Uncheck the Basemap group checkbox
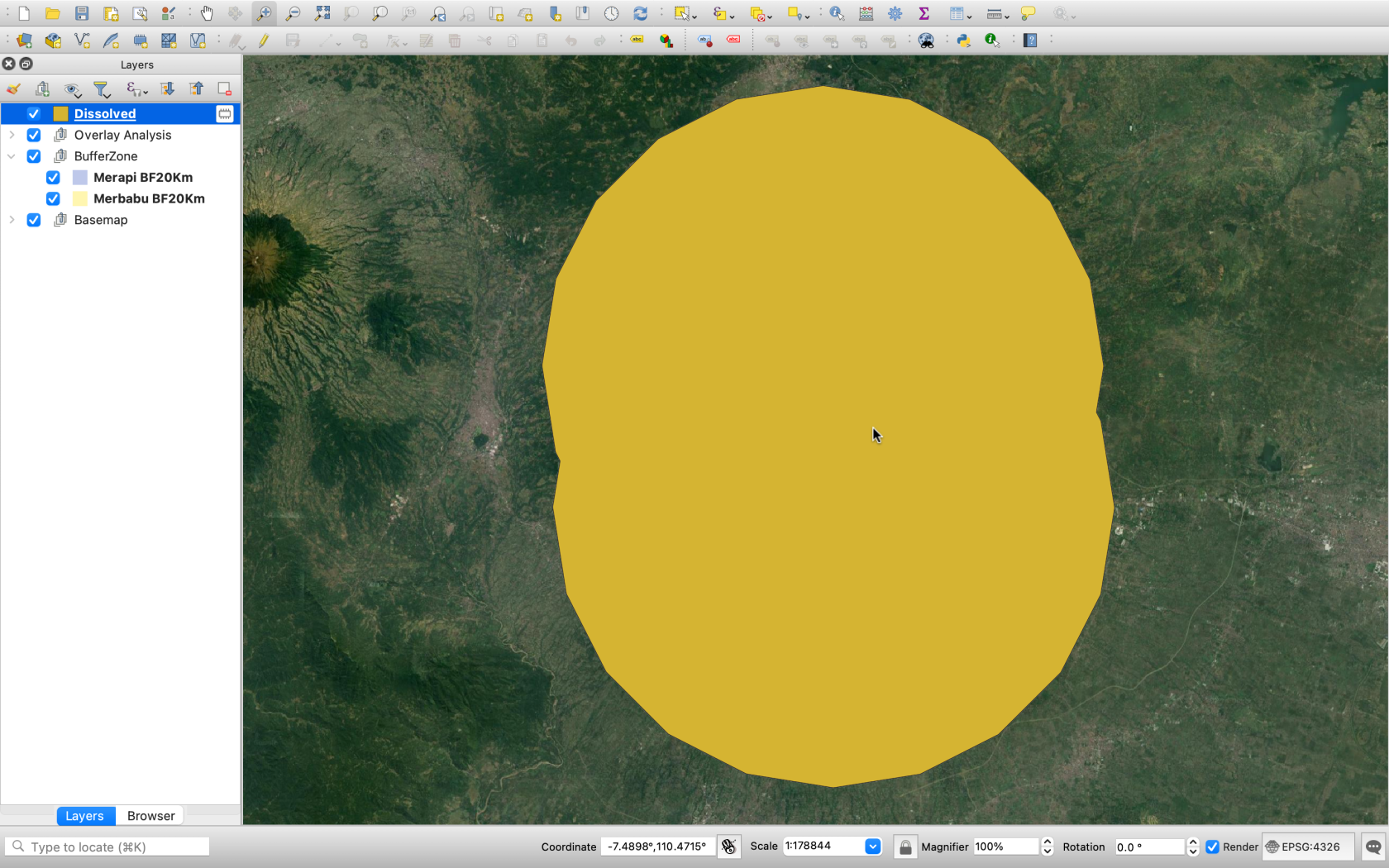 [34, 220]
